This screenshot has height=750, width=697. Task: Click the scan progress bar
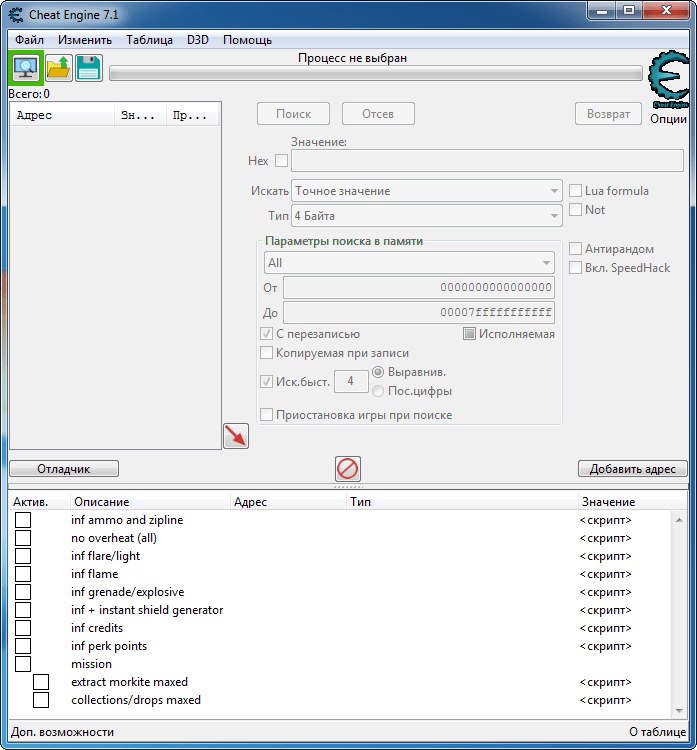(376, 74)
